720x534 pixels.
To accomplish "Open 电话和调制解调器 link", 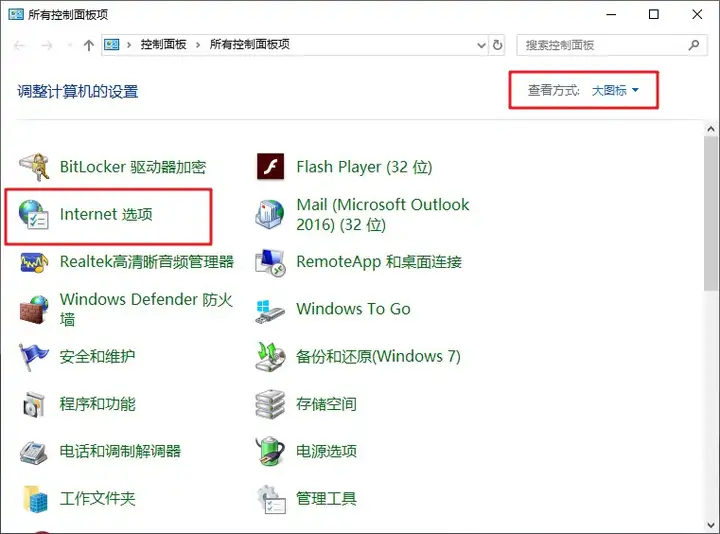I will point(120,452).
